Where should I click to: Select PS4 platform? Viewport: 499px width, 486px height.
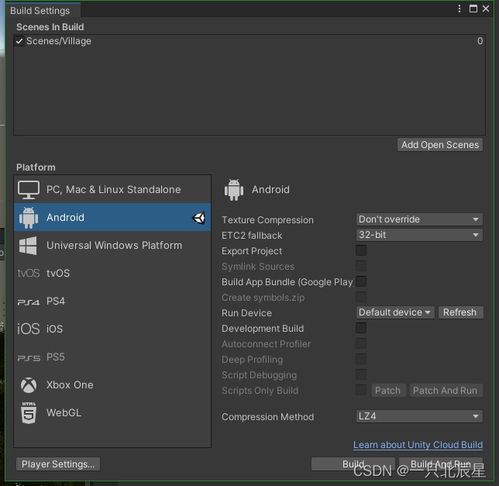pos(113,301)
